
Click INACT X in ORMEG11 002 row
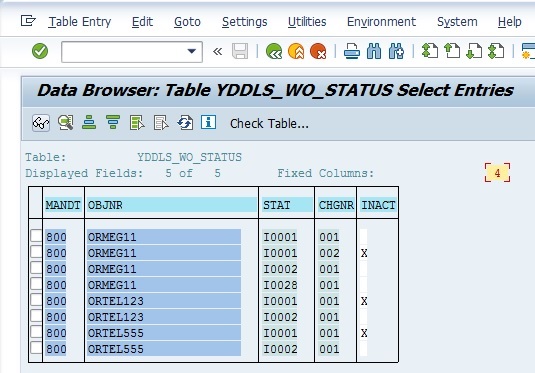point(364,253)
